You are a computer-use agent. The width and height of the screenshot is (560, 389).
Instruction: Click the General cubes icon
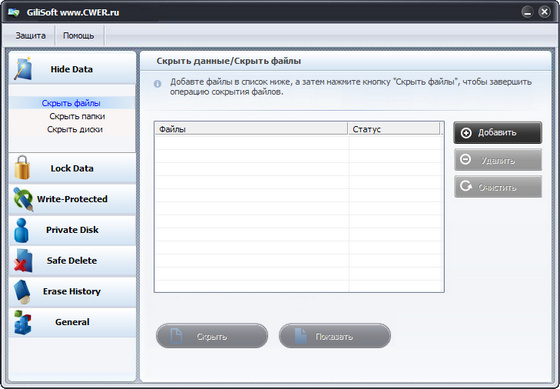tap(23, 322)
